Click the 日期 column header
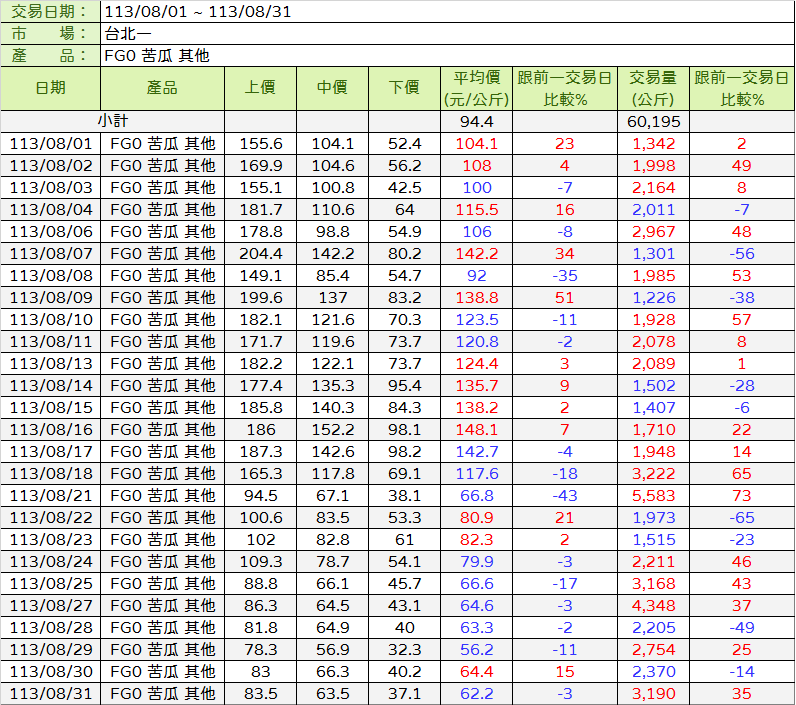 (x=50, y=89)
